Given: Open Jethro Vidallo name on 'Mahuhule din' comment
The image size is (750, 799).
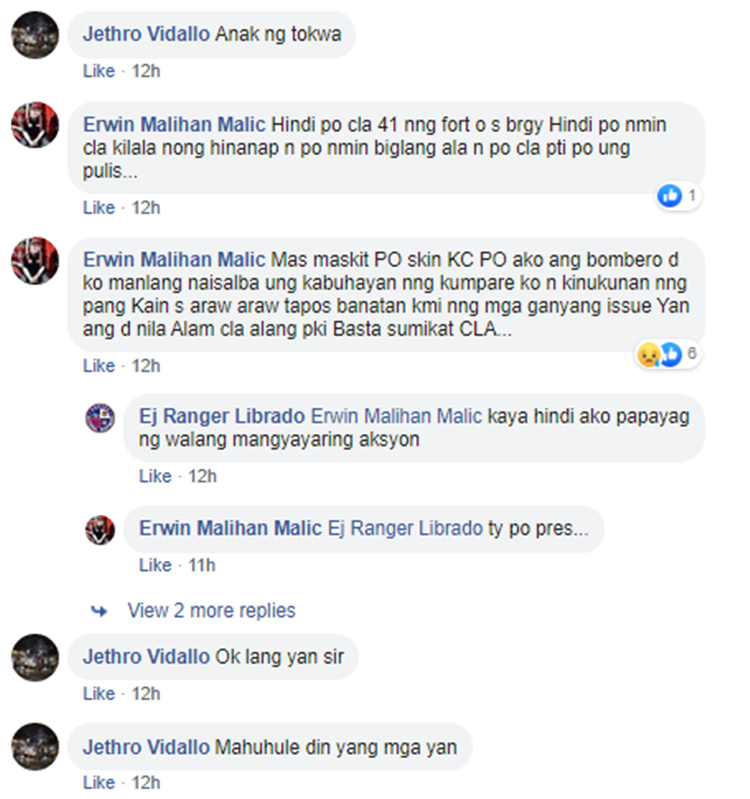Looking at the screenshot, I should pos(146,748).
